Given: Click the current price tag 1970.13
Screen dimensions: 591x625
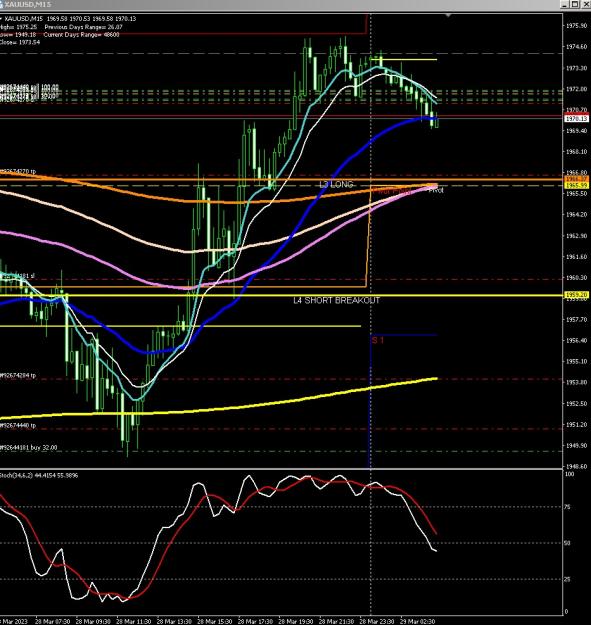Looking at the screenshot, I should pos(576,118).
